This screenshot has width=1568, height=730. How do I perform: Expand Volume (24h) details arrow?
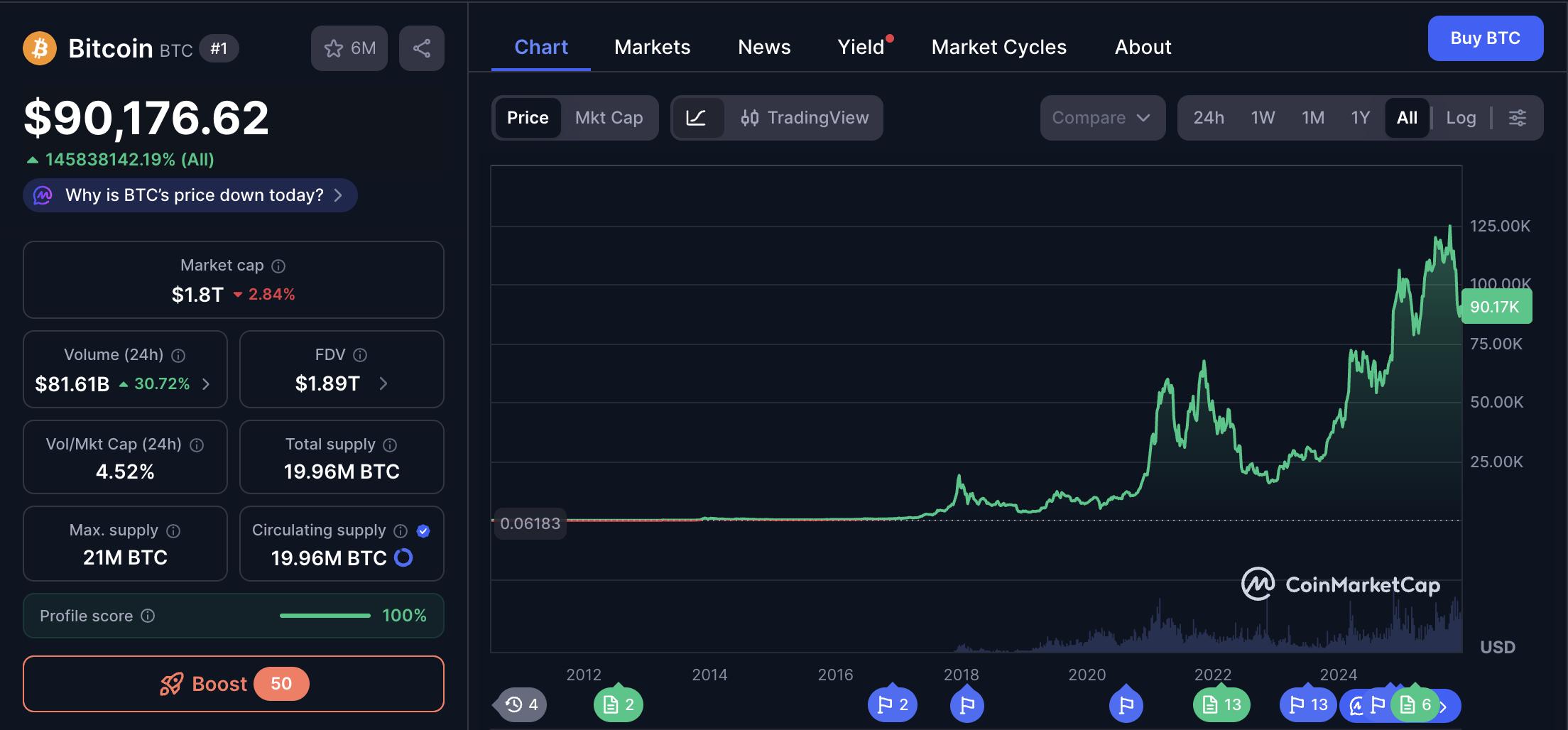[x=205, y=383]
